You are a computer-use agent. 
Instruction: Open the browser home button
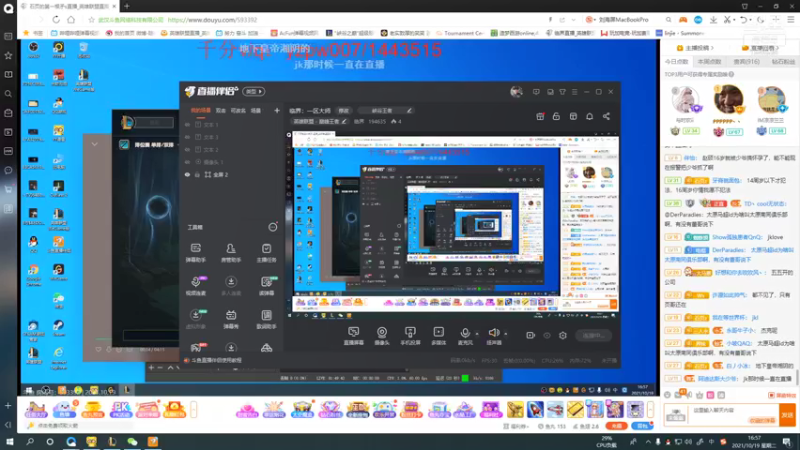71,20
